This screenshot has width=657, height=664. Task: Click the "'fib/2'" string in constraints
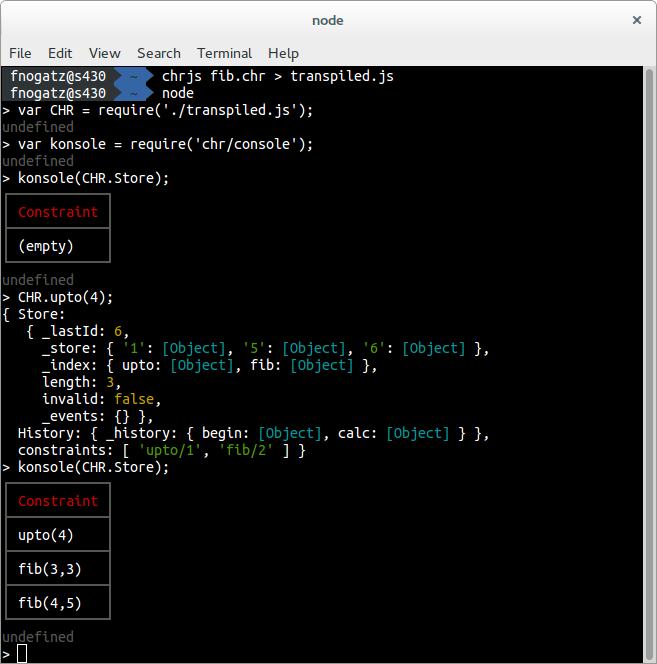pyautogui.click(x=246, y=450)
